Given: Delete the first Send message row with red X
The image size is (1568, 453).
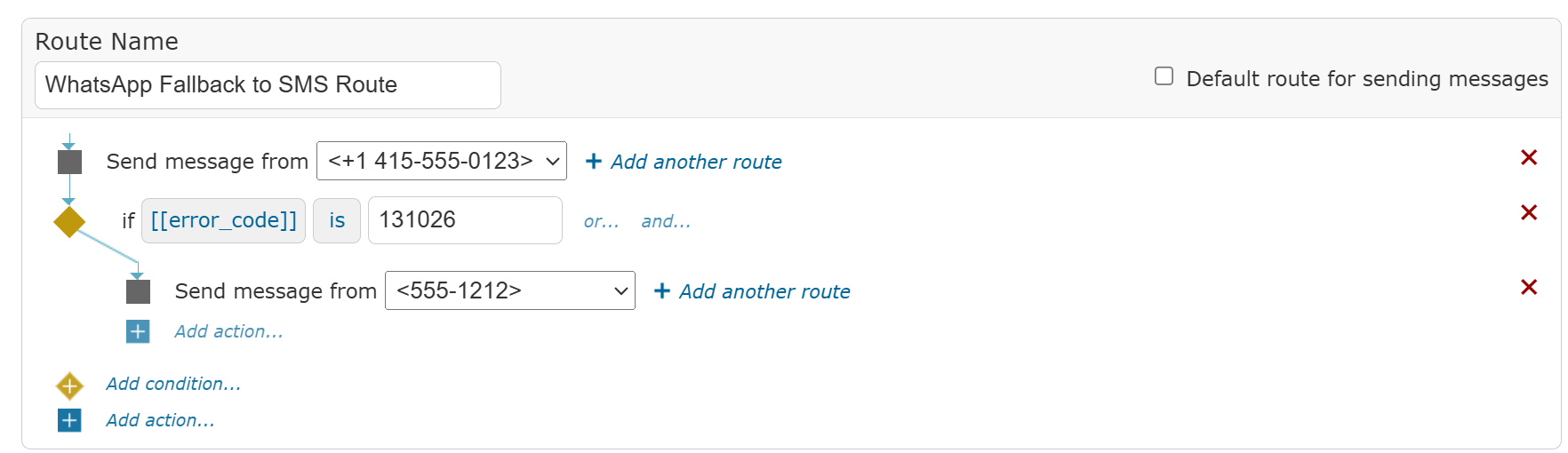Looking at the screenshot, I should click(x=1529, y=157).
